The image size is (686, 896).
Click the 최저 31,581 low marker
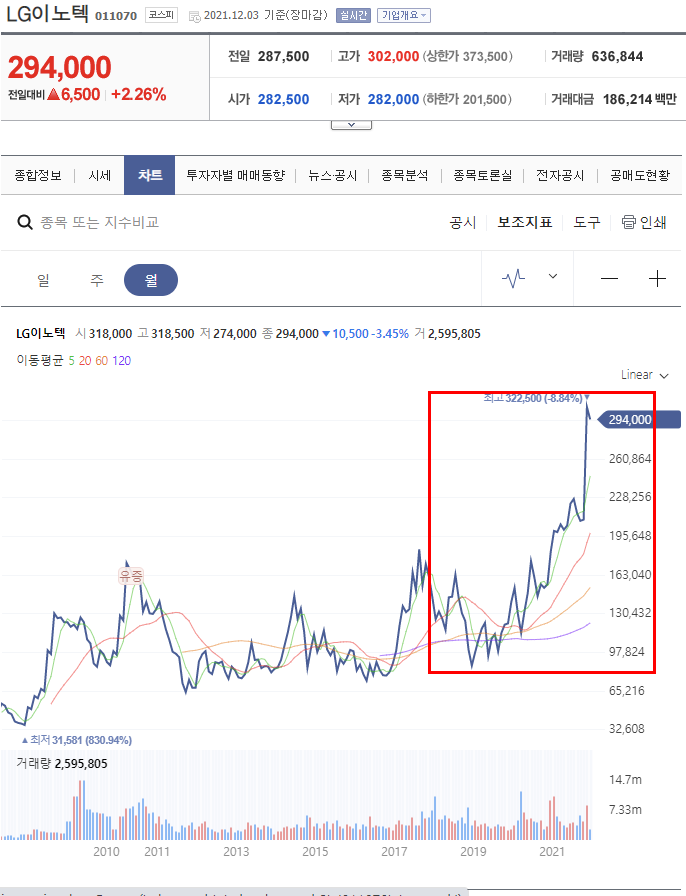(77, 740)
